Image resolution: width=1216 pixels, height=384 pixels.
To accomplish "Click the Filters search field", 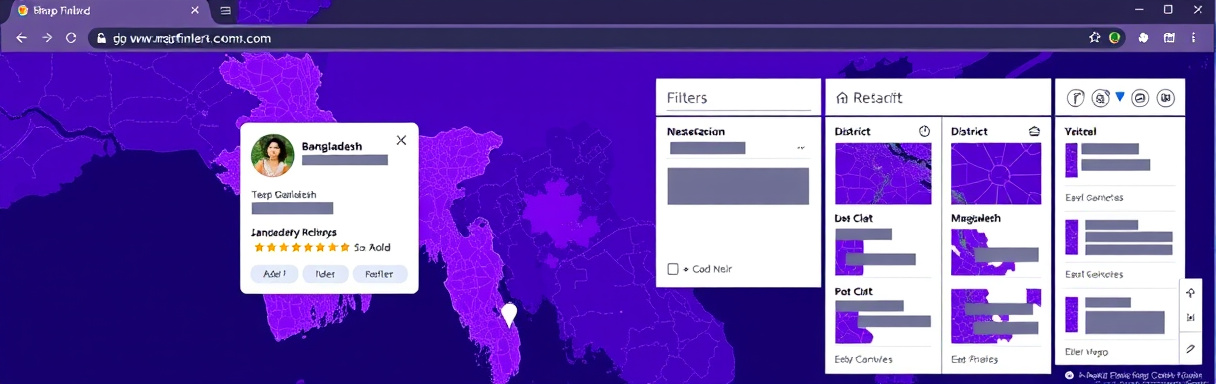I will (738, 98).
